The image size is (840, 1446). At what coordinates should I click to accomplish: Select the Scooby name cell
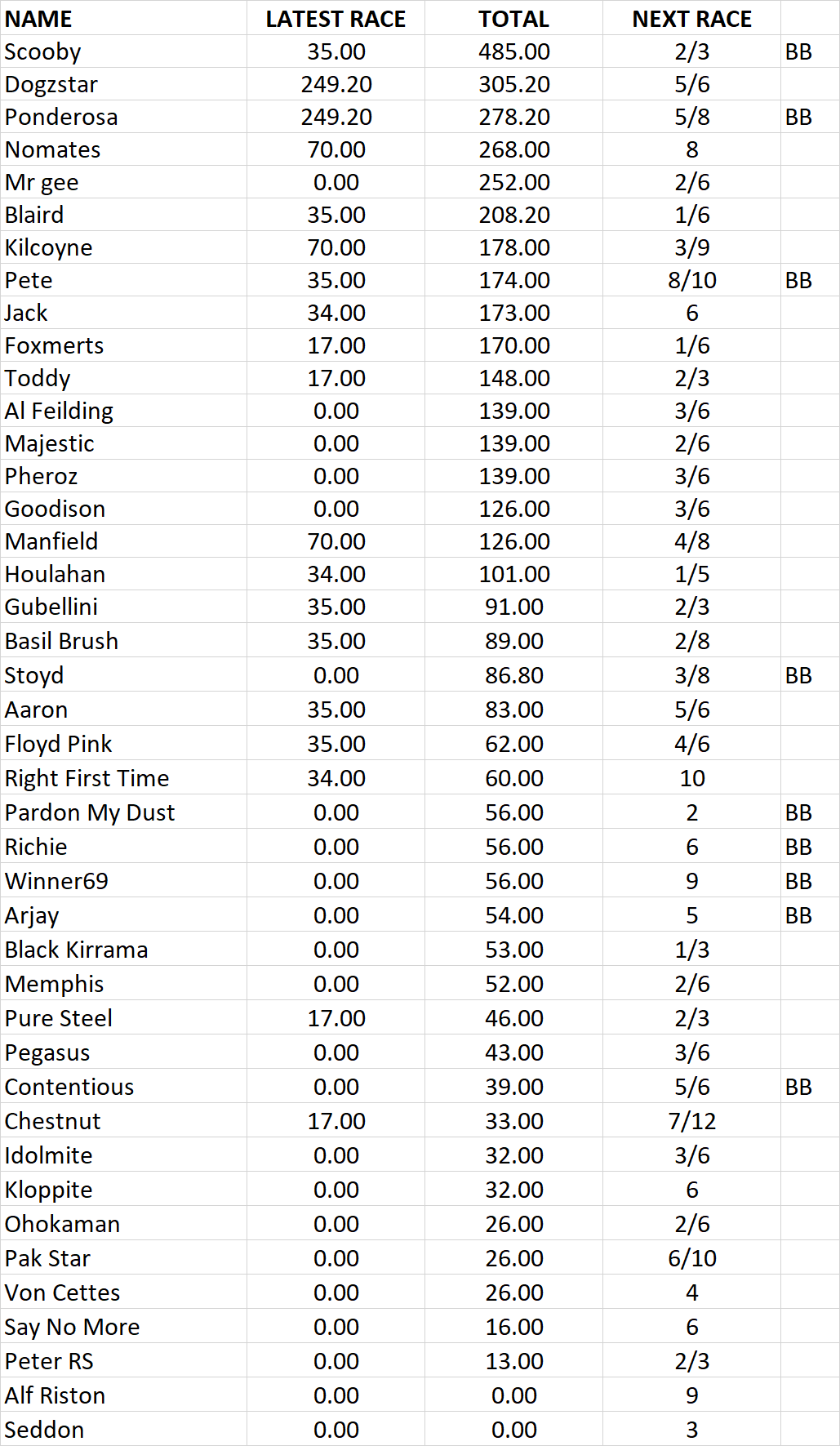tap(43, 51)
